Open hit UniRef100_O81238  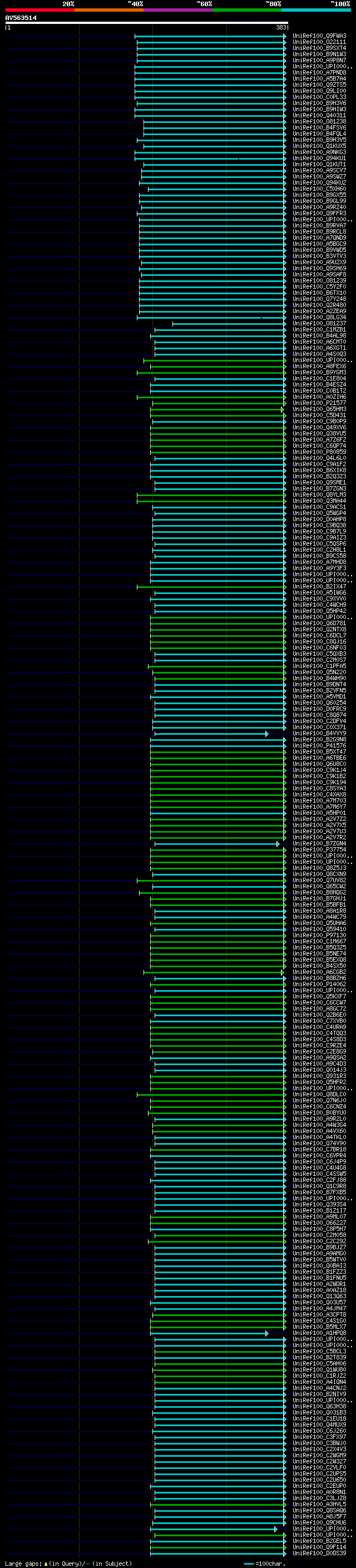coord(319,122)
